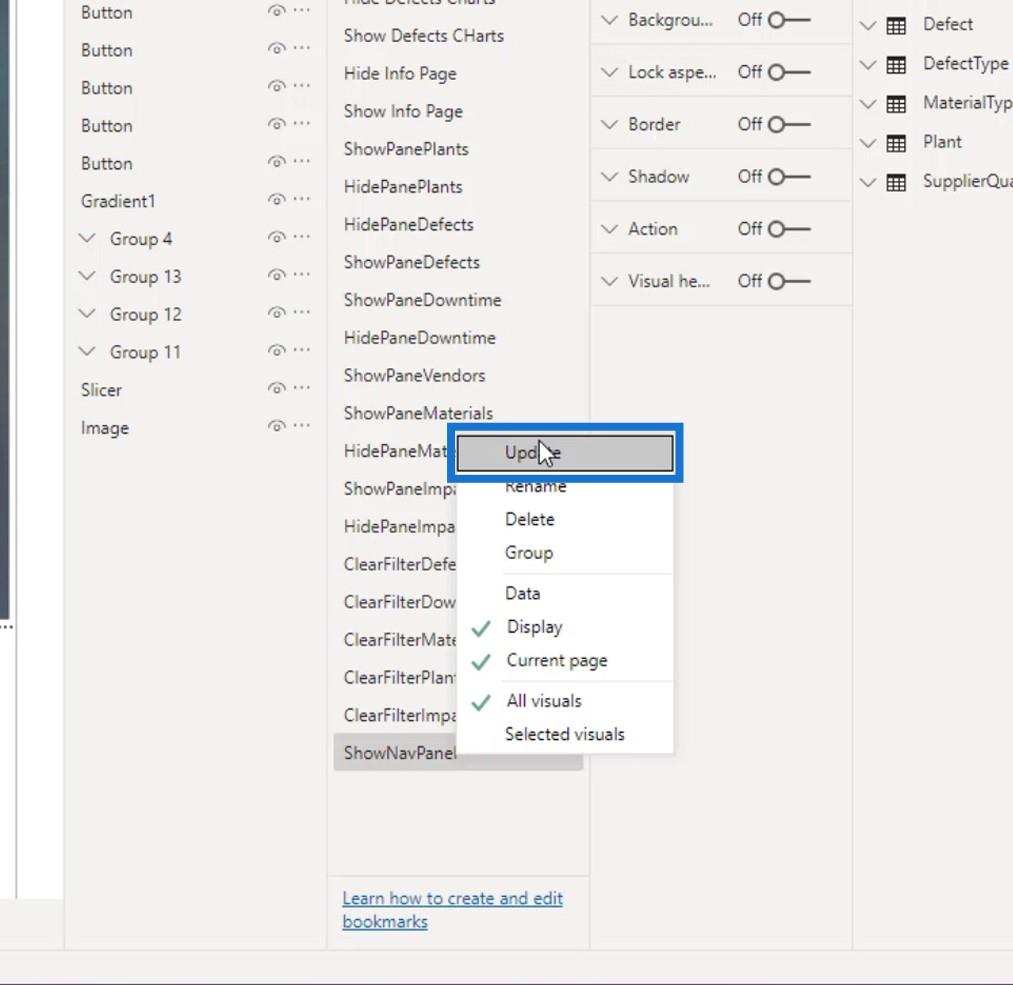Screen dimensions: 1013x985
Task: Open more options for Group 11
Action: pos(302,351)
